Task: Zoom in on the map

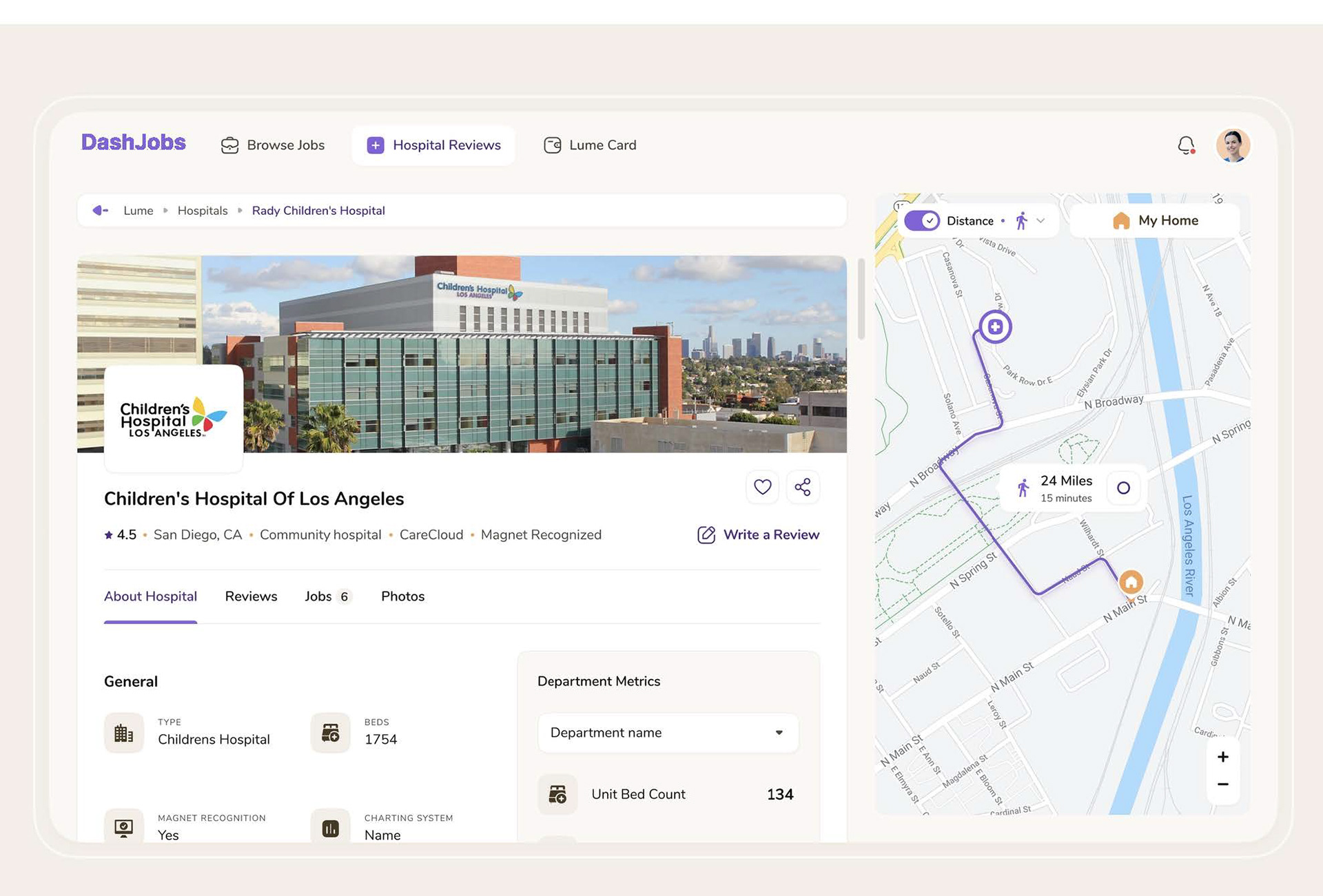Action: coord(1223,757)
